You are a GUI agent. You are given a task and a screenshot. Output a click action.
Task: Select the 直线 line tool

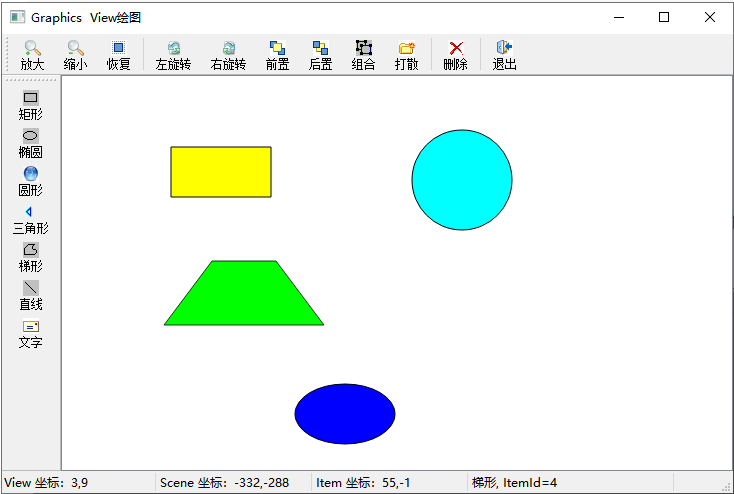pyautogui.click(x=30, y=295)
